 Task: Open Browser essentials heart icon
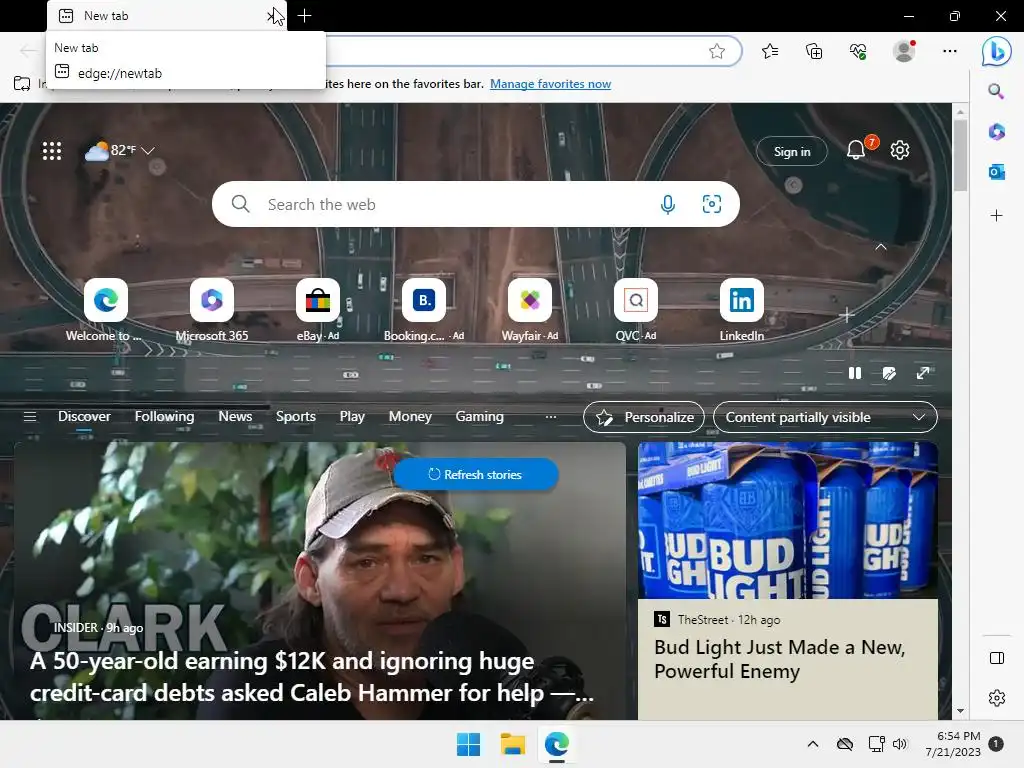tap(858, 51)
